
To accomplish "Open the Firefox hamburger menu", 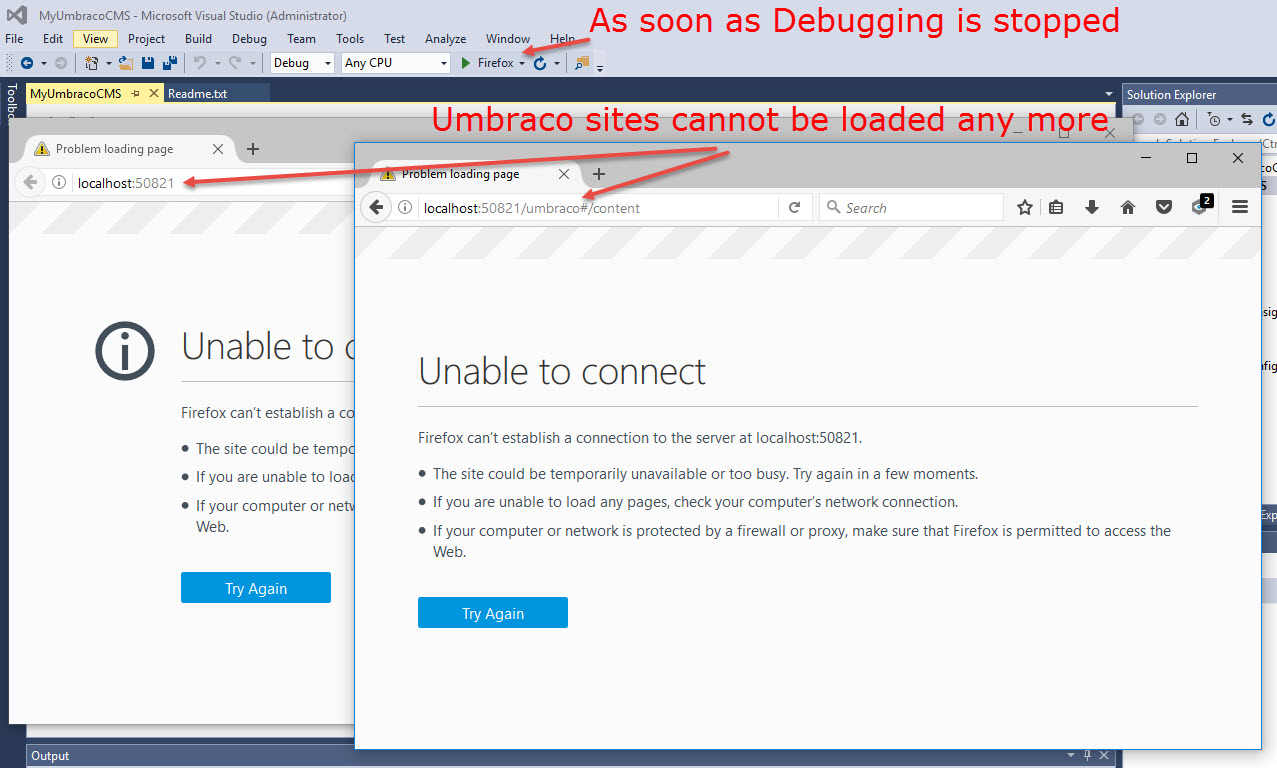I will click(1240, 207).
